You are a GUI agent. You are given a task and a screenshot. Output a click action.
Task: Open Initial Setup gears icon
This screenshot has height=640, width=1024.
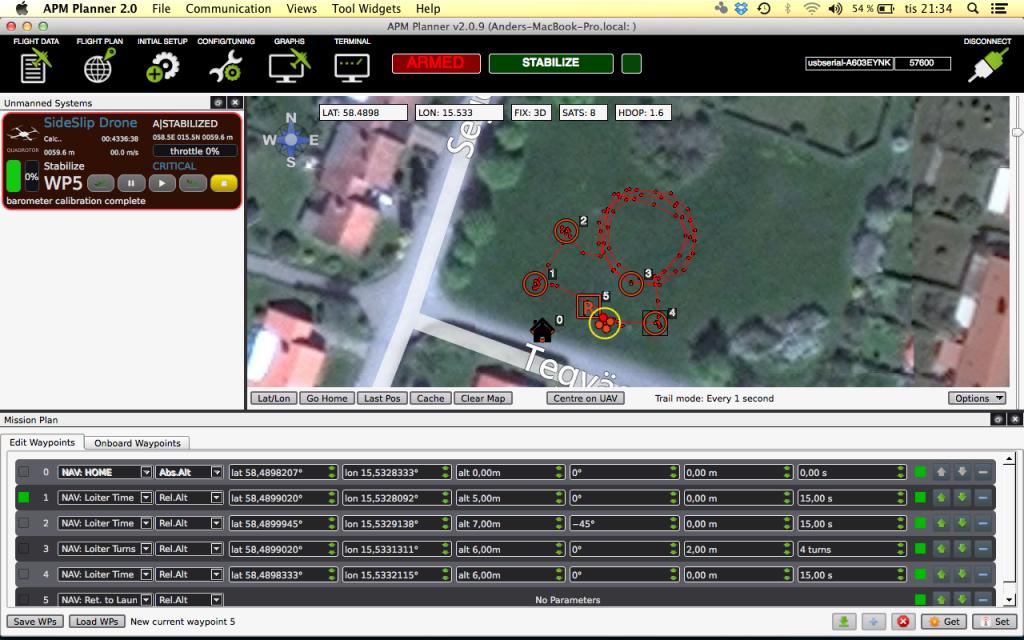(162, 67)
